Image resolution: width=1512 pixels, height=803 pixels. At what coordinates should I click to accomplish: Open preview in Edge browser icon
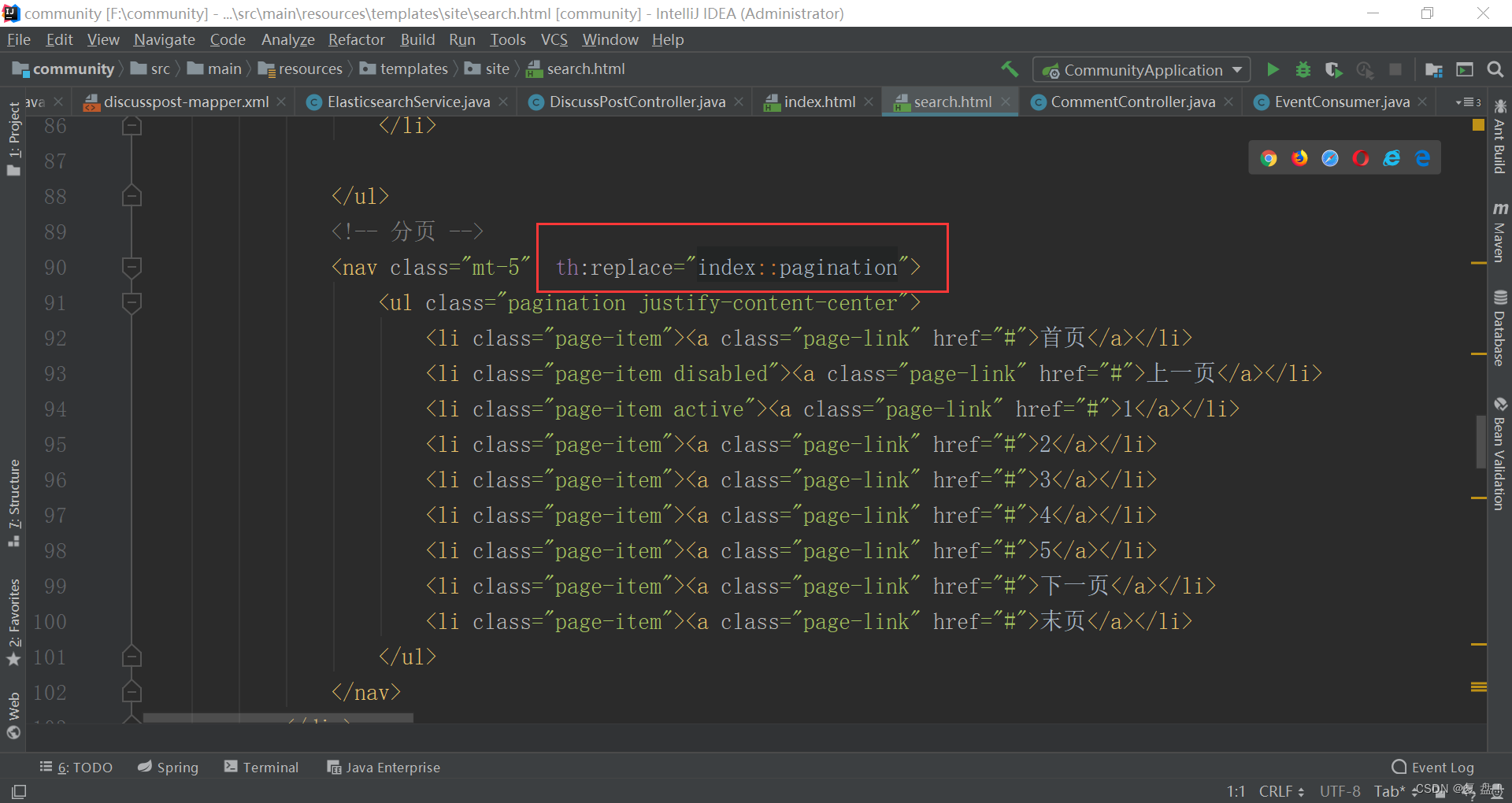pyautogui.click(x=1422, y=158)
